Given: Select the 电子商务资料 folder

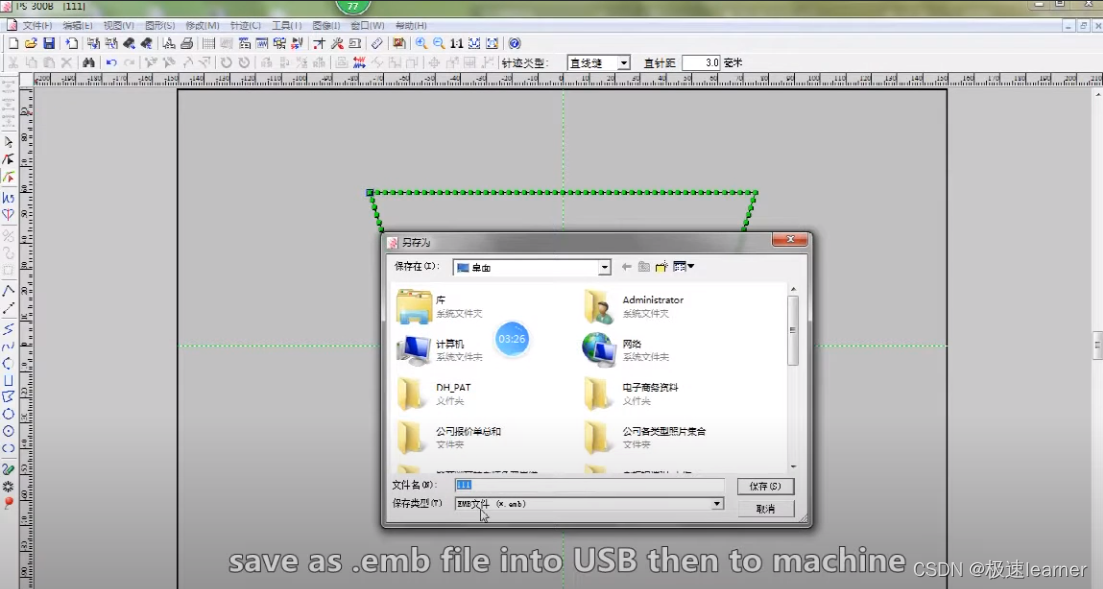Looking at the screenshot, I should click(x=631, y=393).
